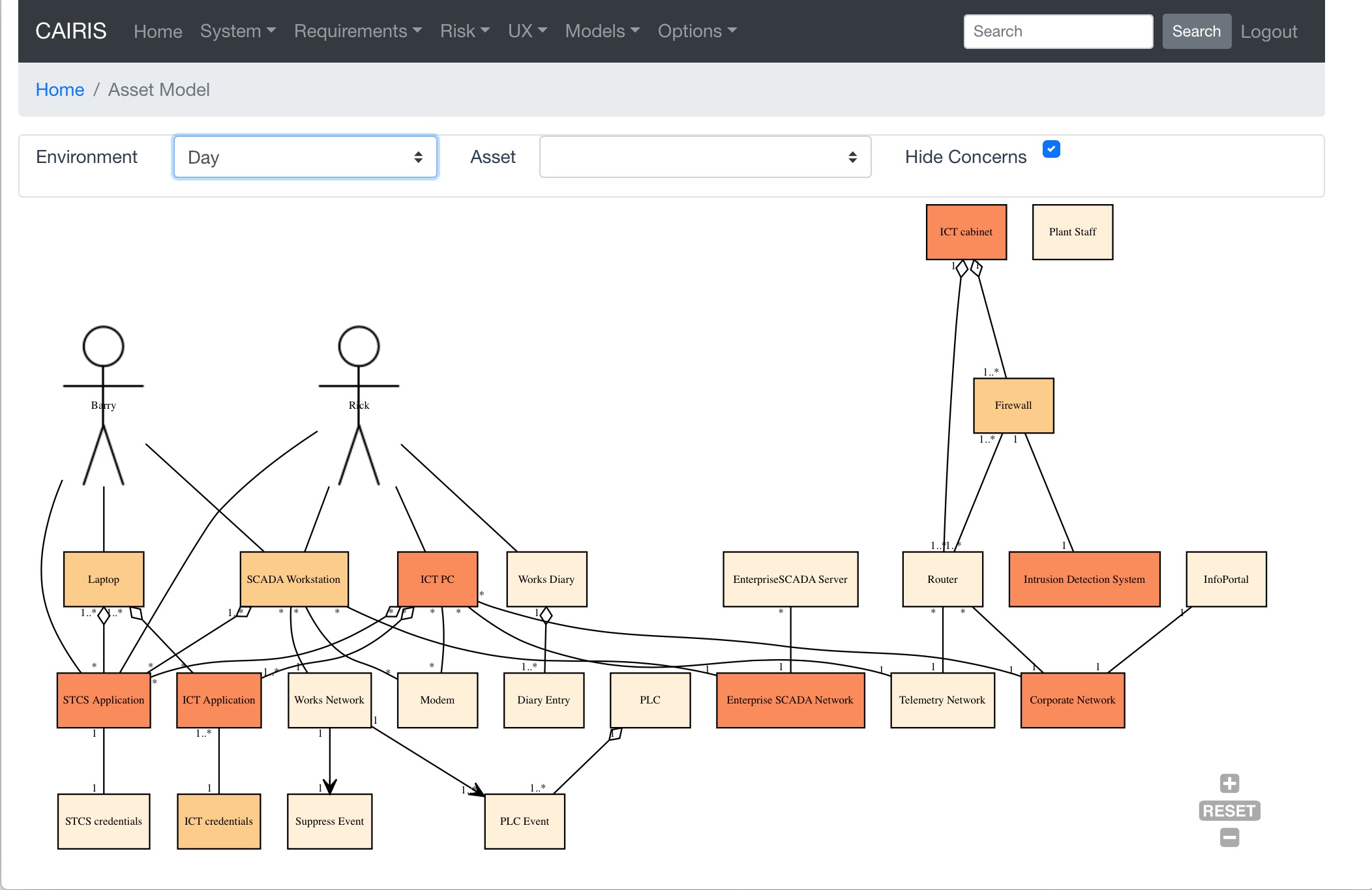Click the Works Diary node
Image resolution: width=1372 pixels, height=890 pixels.
[546, 579]
